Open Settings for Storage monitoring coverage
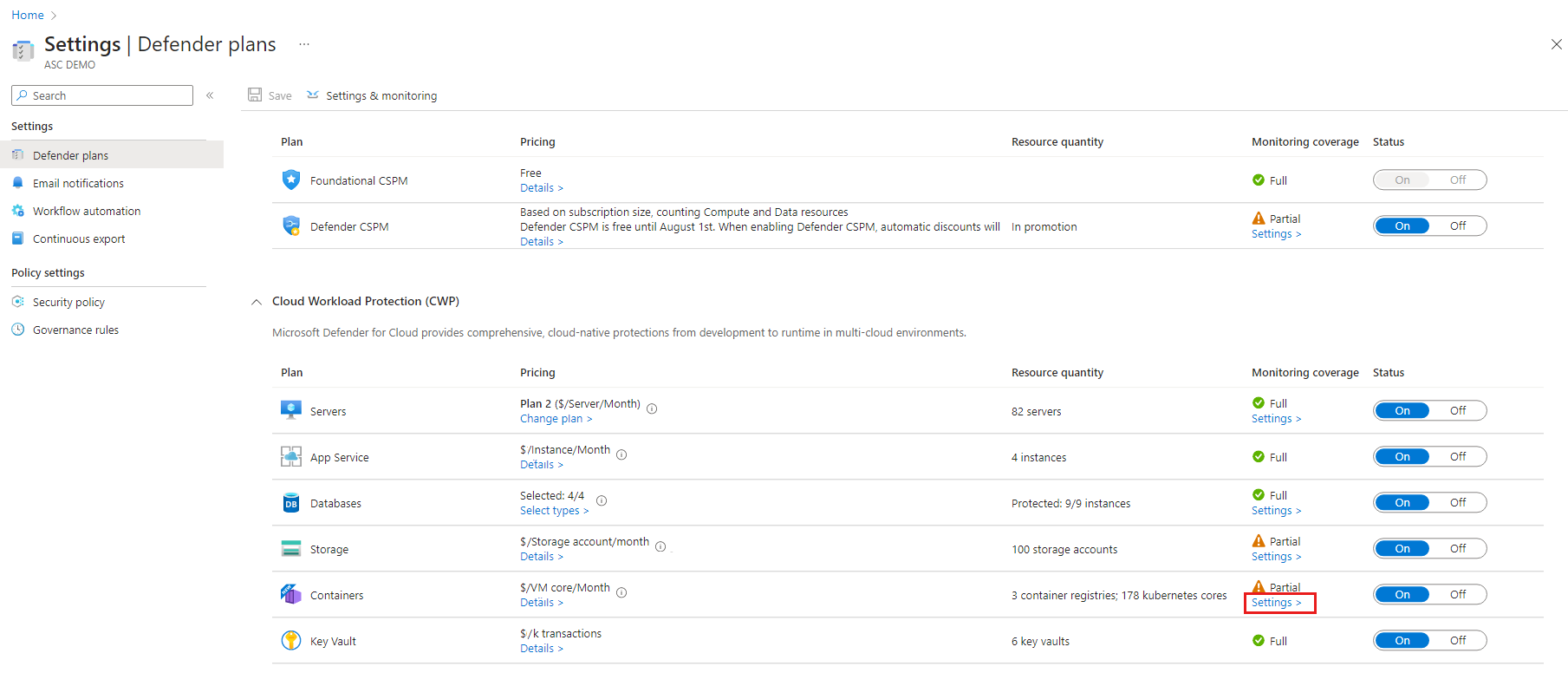This screenshot has height=673, width=1568. pyautogui.click(x=1276, y=557)
